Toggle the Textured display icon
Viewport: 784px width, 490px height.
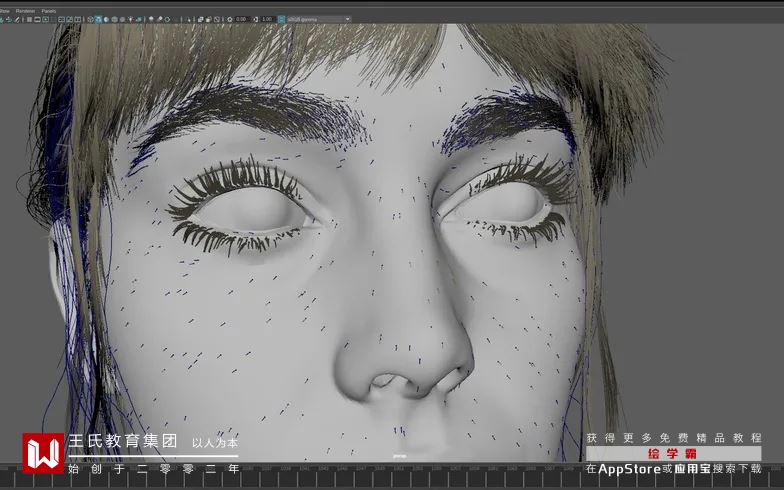[122, 20]
